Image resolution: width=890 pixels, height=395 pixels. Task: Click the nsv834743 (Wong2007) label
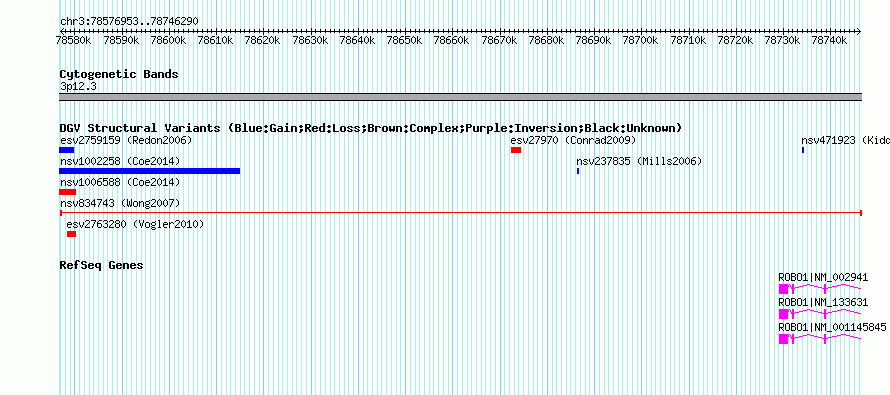point(120,203)
